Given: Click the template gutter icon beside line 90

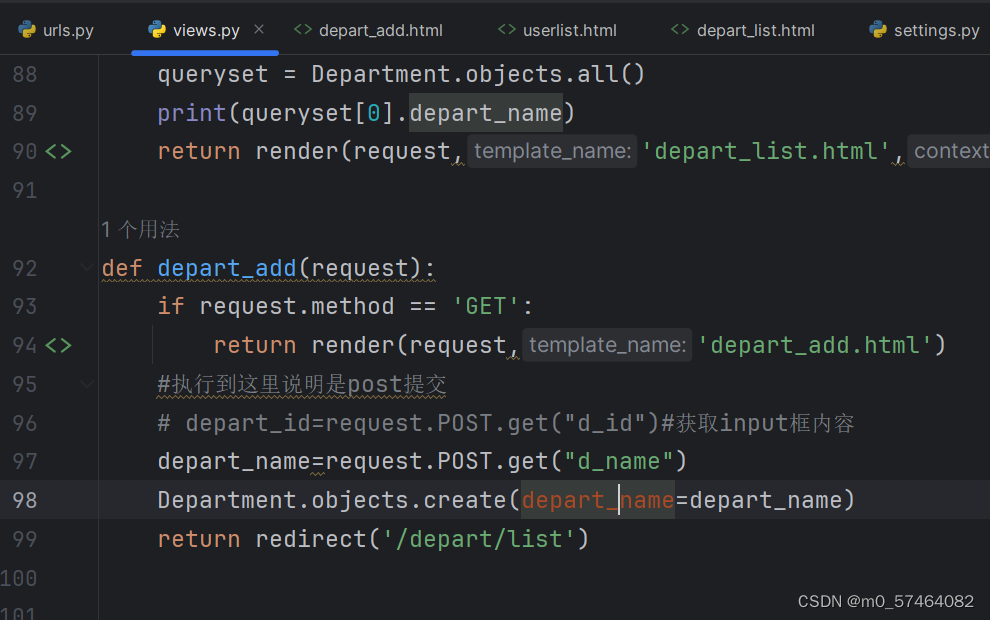Looking at the screenshot, I should point(57,151).
